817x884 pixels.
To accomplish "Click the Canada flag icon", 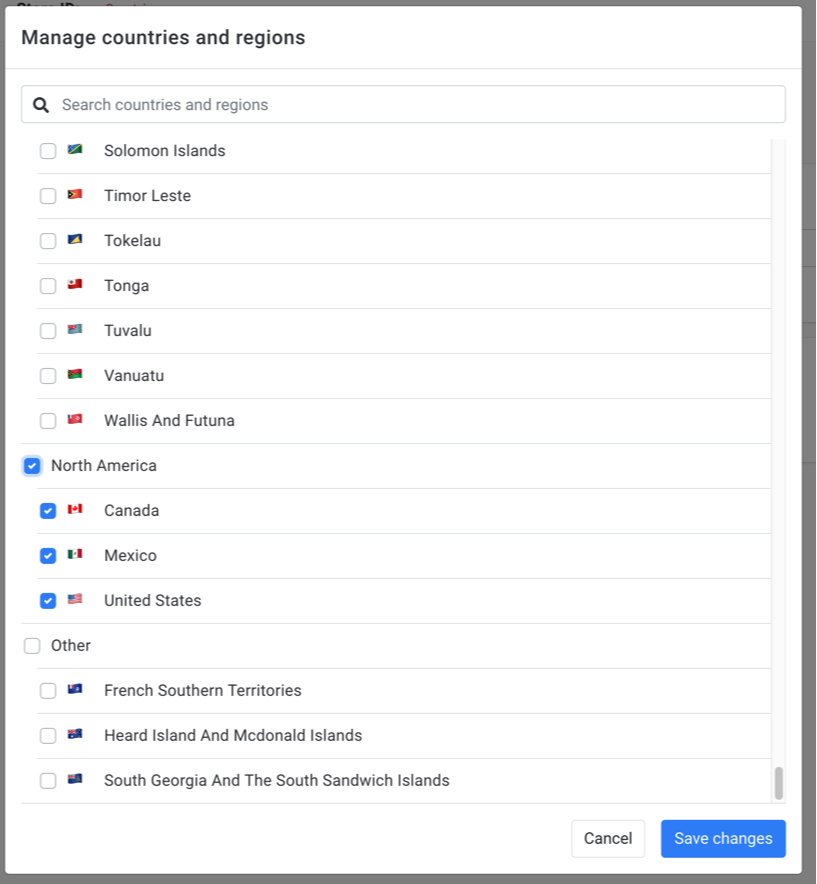I will pyautogui.click(x=75, y=509).
